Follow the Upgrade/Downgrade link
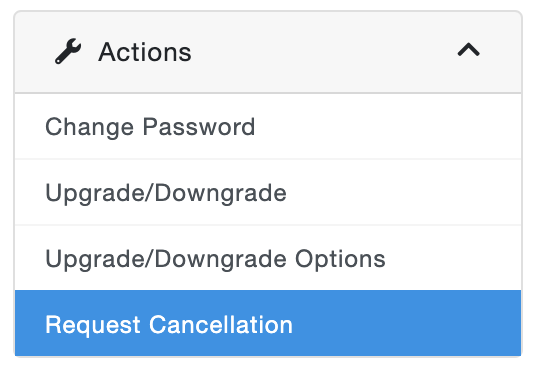540x368 pixels. (166, 193)
